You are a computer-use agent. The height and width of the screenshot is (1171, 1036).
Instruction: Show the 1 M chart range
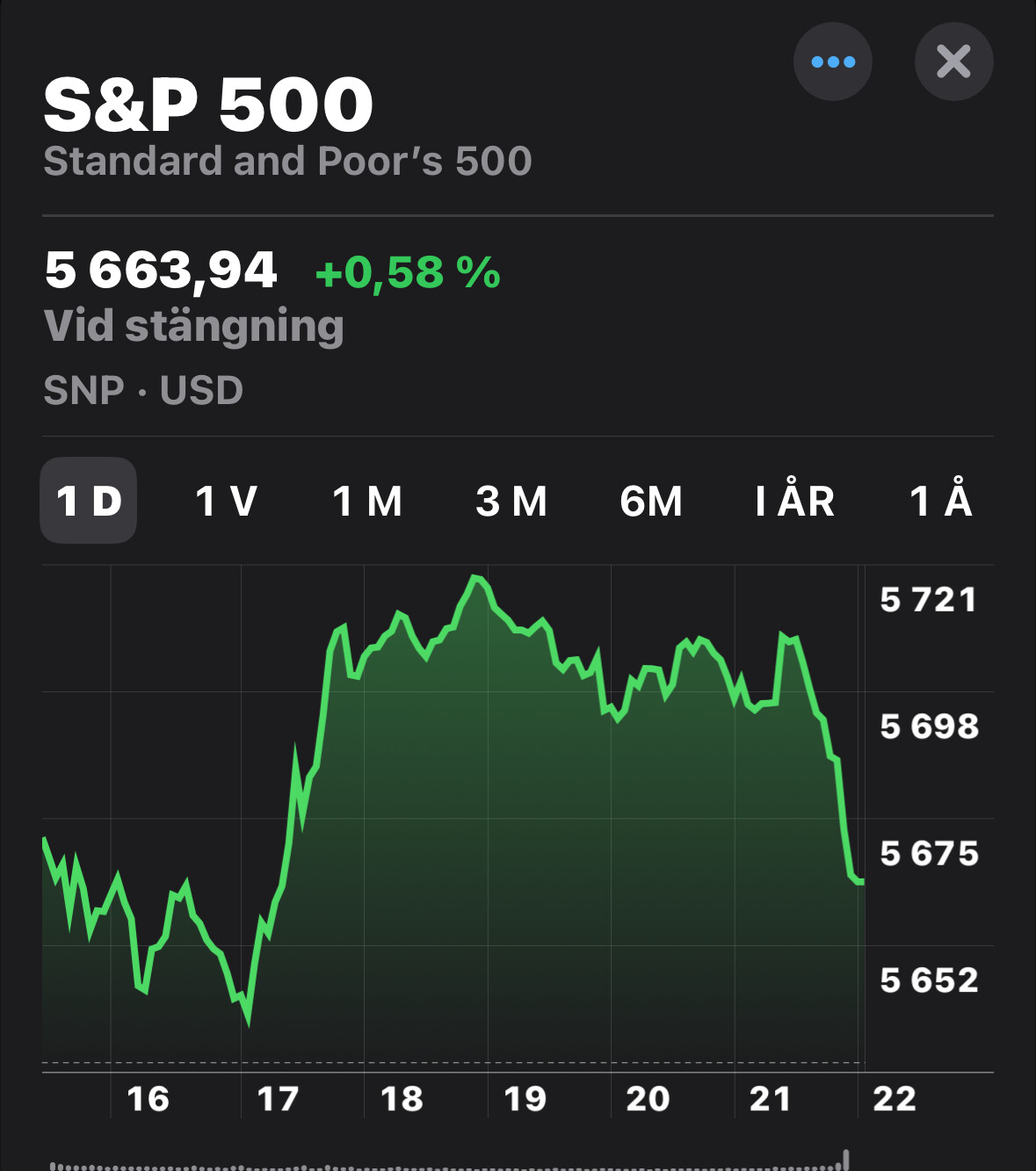pos(367,501)
